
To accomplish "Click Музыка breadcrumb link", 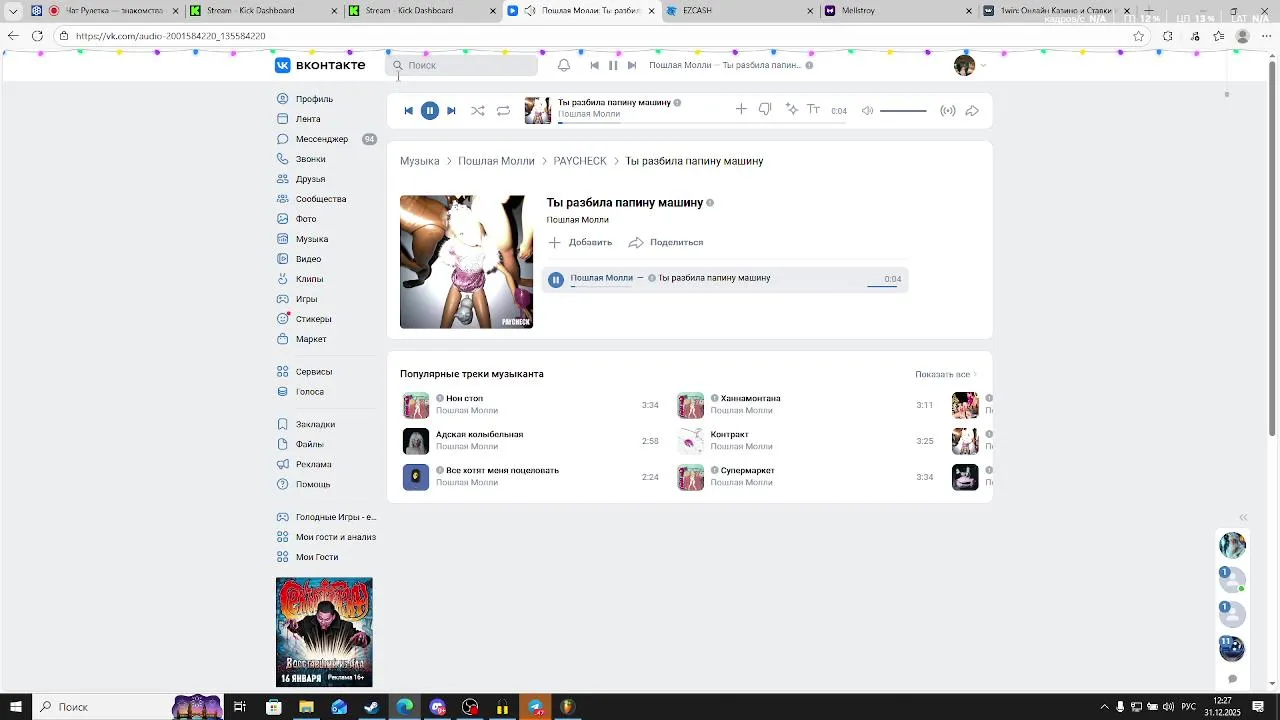I will click(x=419, y=161).
